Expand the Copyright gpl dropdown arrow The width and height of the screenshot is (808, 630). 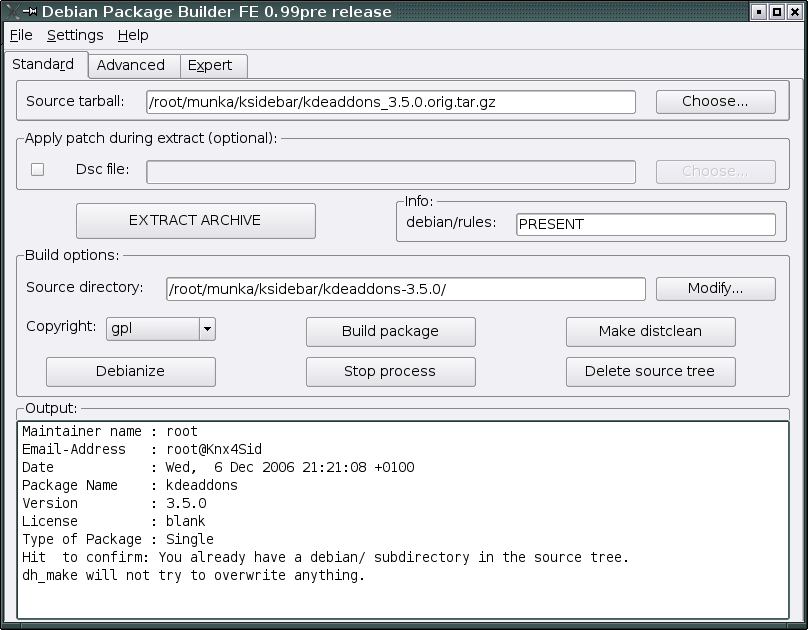tap(207, 329)
